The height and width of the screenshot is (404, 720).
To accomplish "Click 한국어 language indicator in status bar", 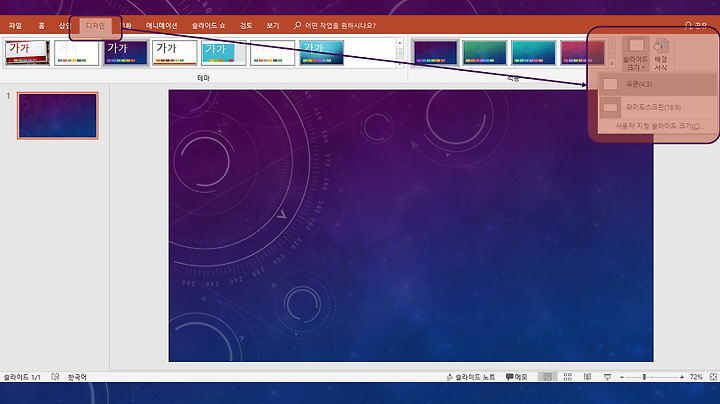I will point(77,377).
